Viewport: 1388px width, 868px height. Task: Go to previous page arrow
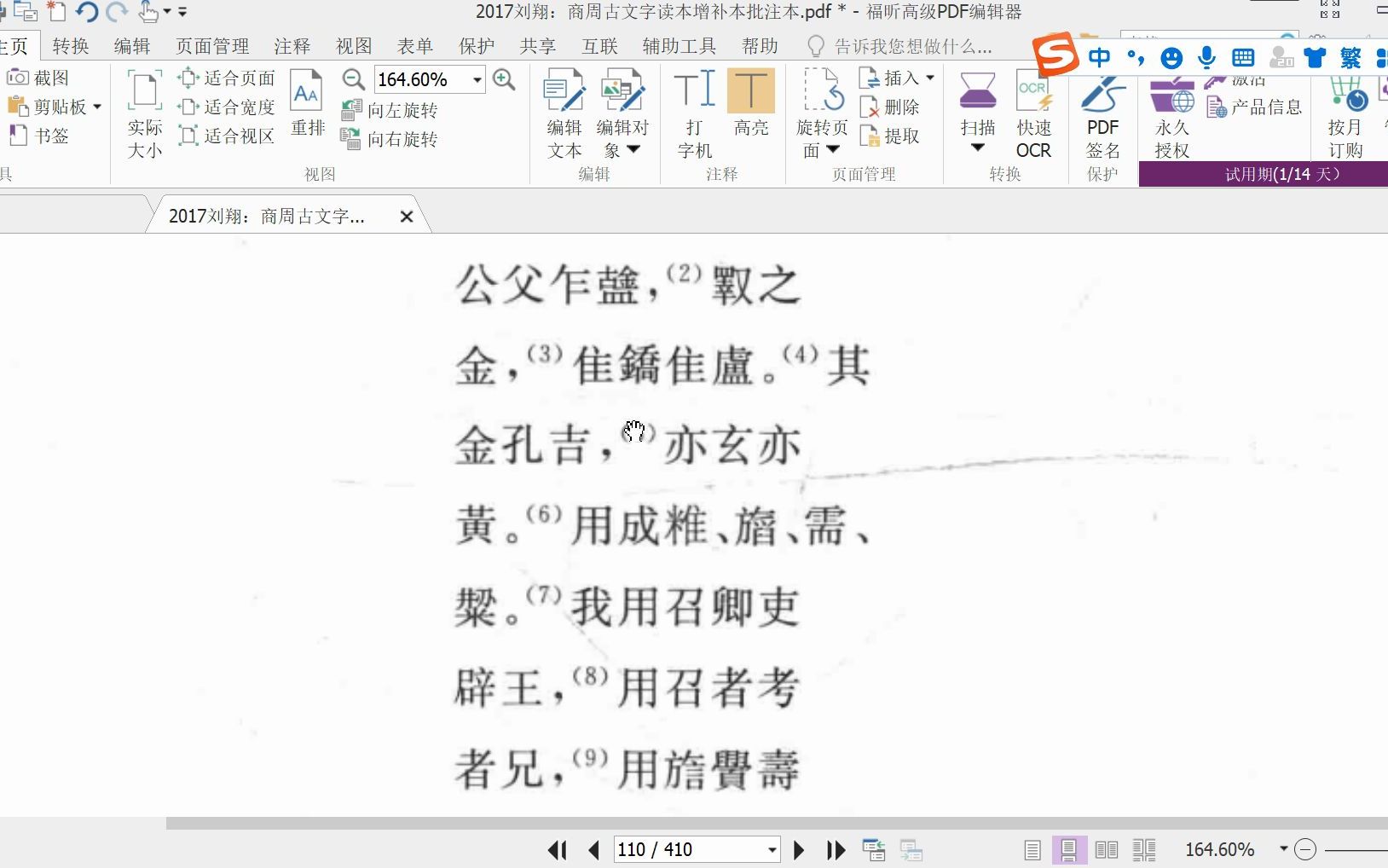pos(594,850)
